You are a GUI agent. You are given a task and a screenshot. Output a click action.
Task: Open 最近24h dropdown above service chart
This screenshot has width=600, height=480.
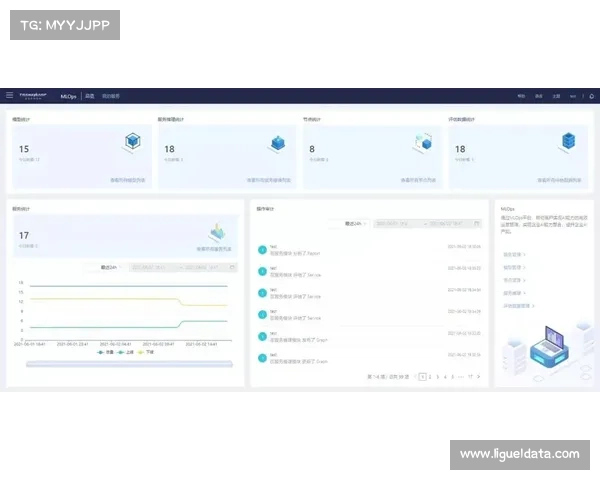(111, 267)
